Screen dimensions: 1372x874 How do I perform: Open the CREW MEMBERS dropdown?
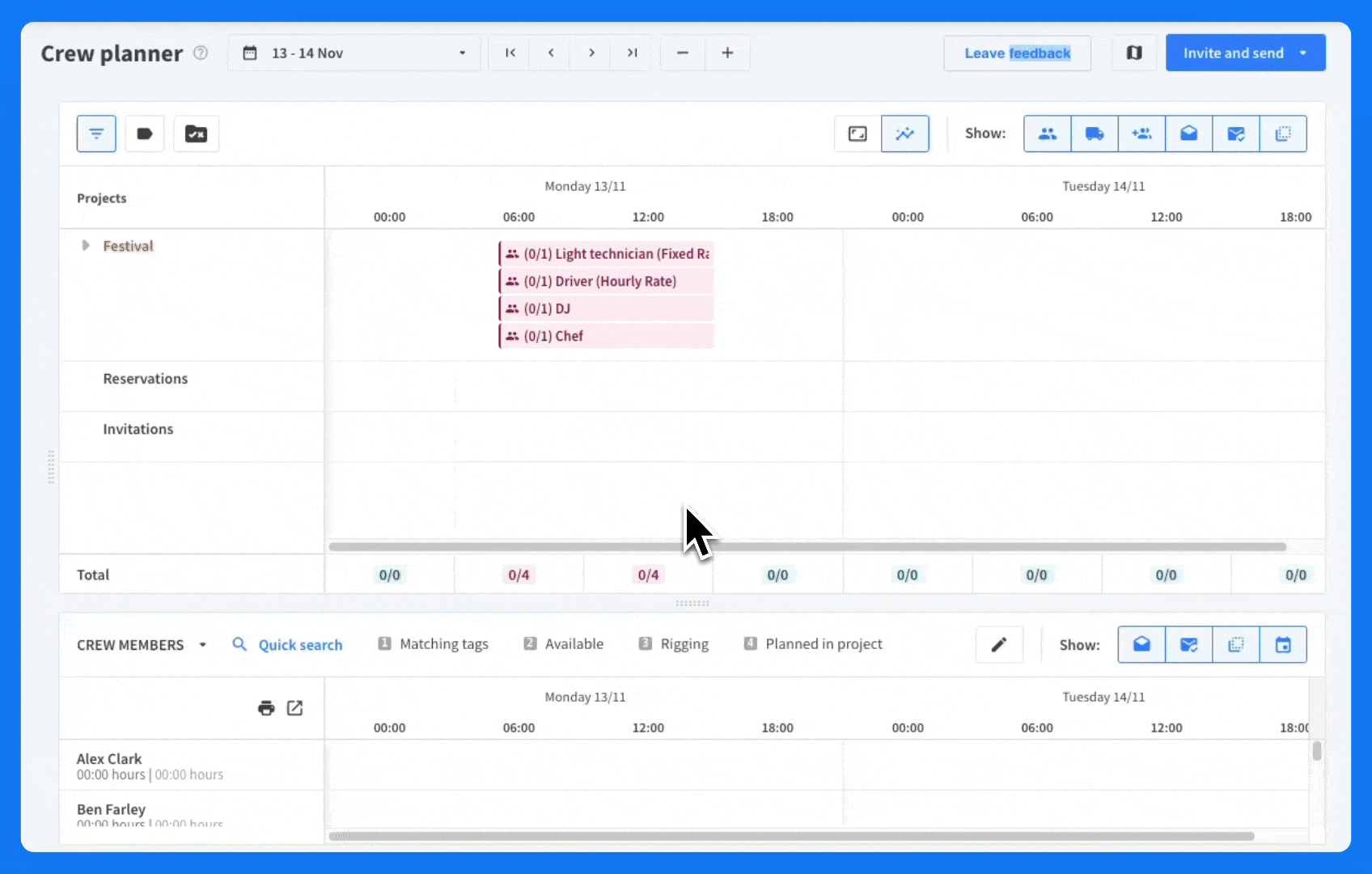[142, 645]
